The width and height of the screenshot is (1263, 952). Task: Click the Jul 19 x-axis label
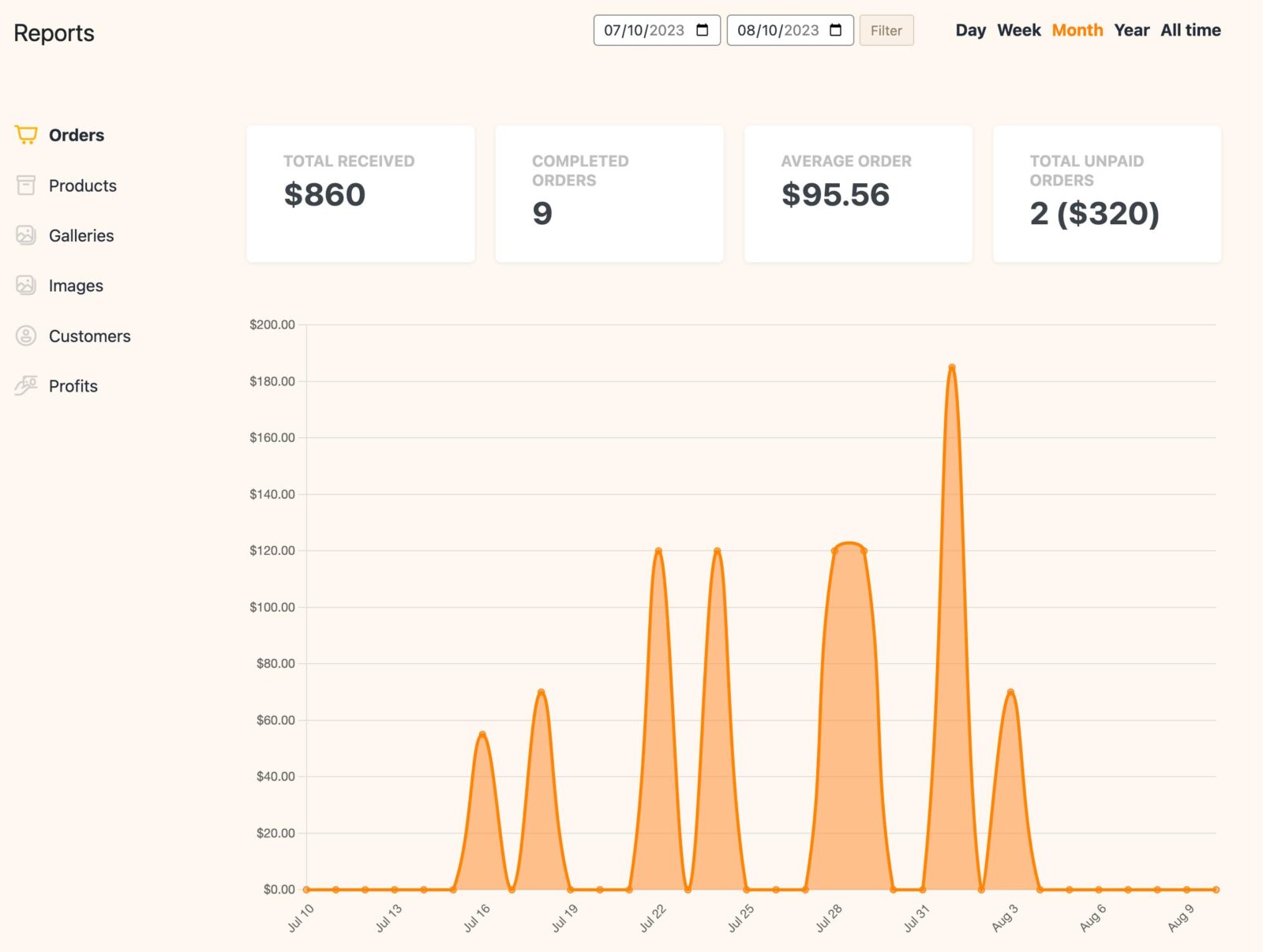[564, 918]
